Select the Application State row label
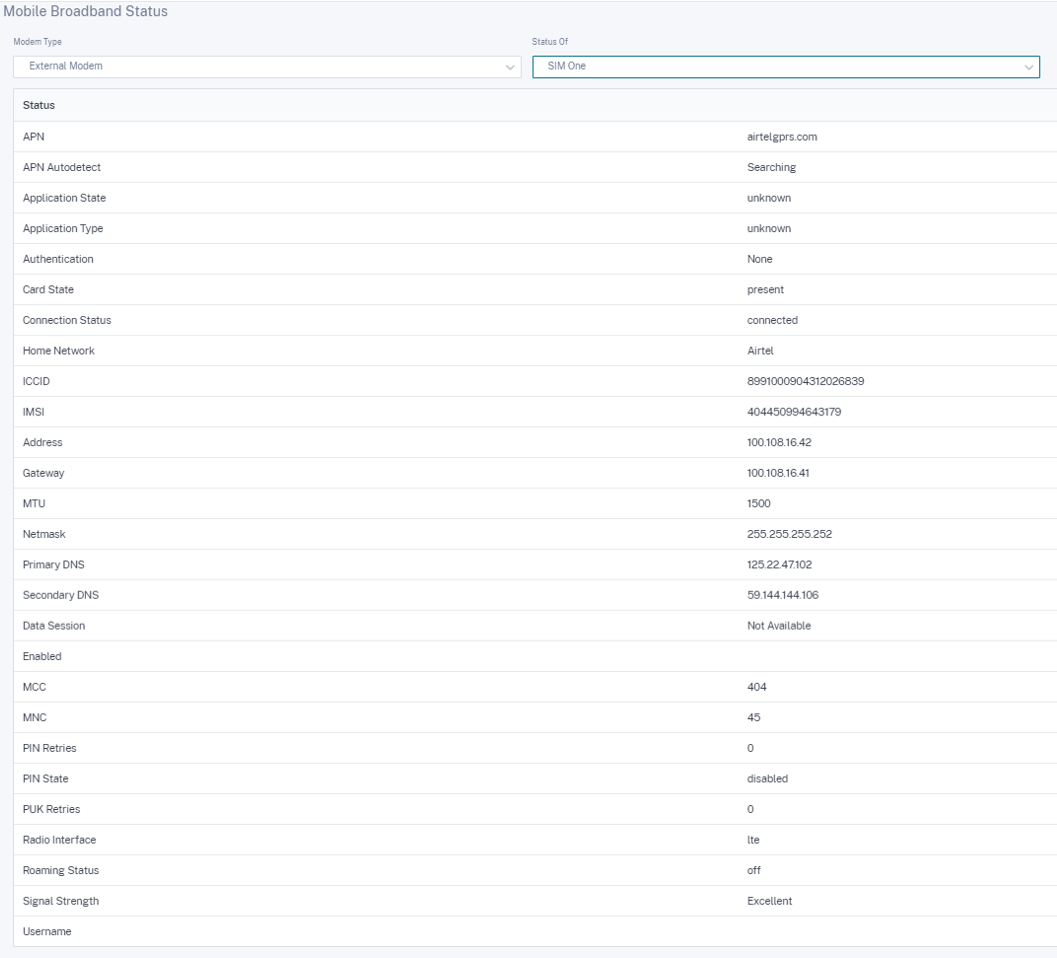 (64, 198)
